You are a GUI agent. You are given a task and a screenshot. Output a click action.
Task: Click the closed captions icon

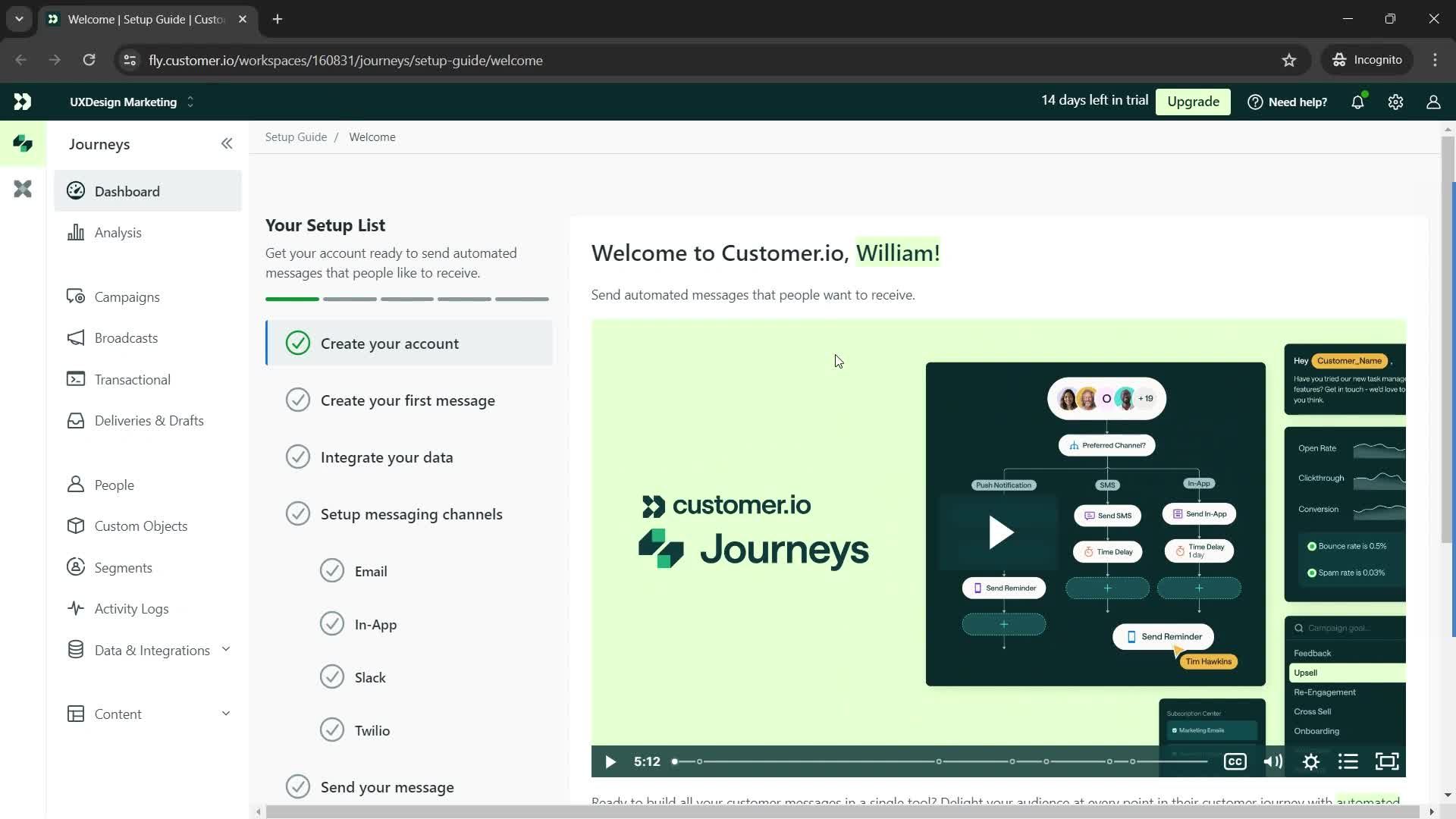click(x=1236, y=761)
